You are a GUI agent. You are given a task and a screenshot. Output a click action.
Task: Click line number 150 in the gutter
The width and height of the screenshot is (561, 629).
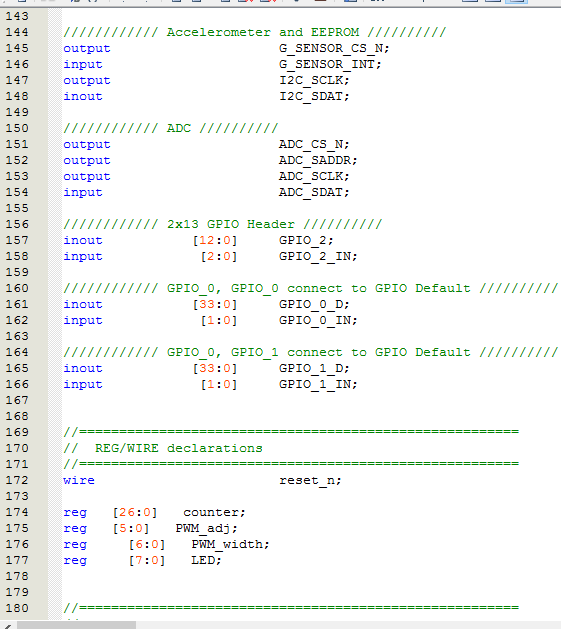tap(17, 128)
